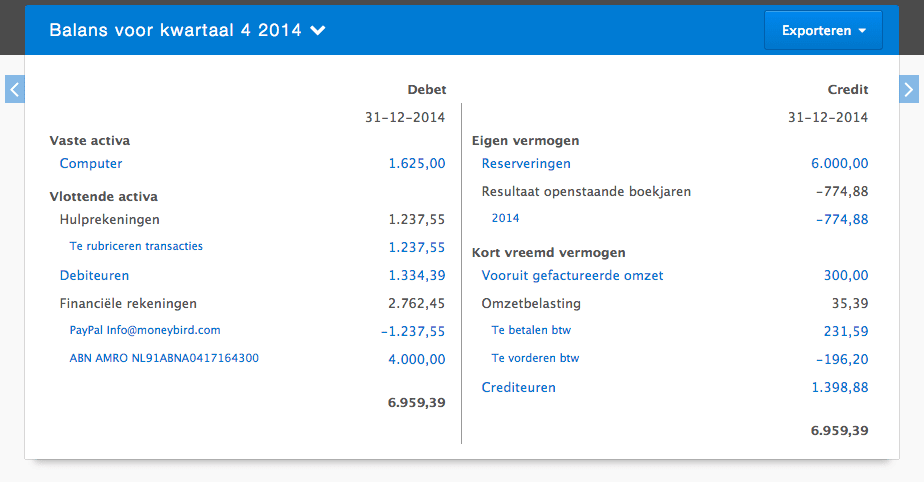Viewport: 924px width, 482px height.
Task: Go to next quarter with right arrow
Action: point(908,89)
